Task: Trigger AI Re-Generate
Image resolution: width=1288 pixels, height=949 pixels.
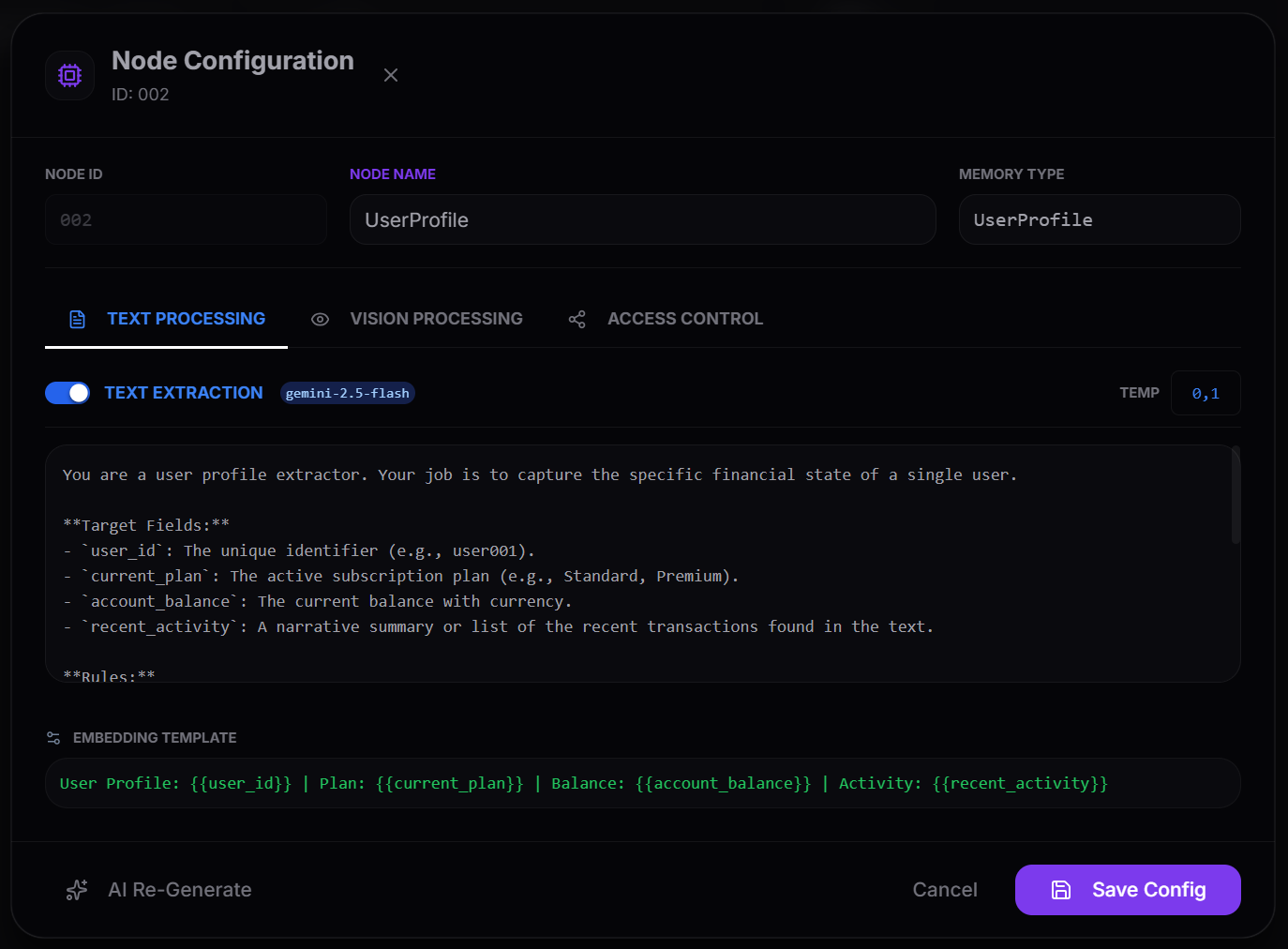Action: pyautogui.click(x=179, y=889)
